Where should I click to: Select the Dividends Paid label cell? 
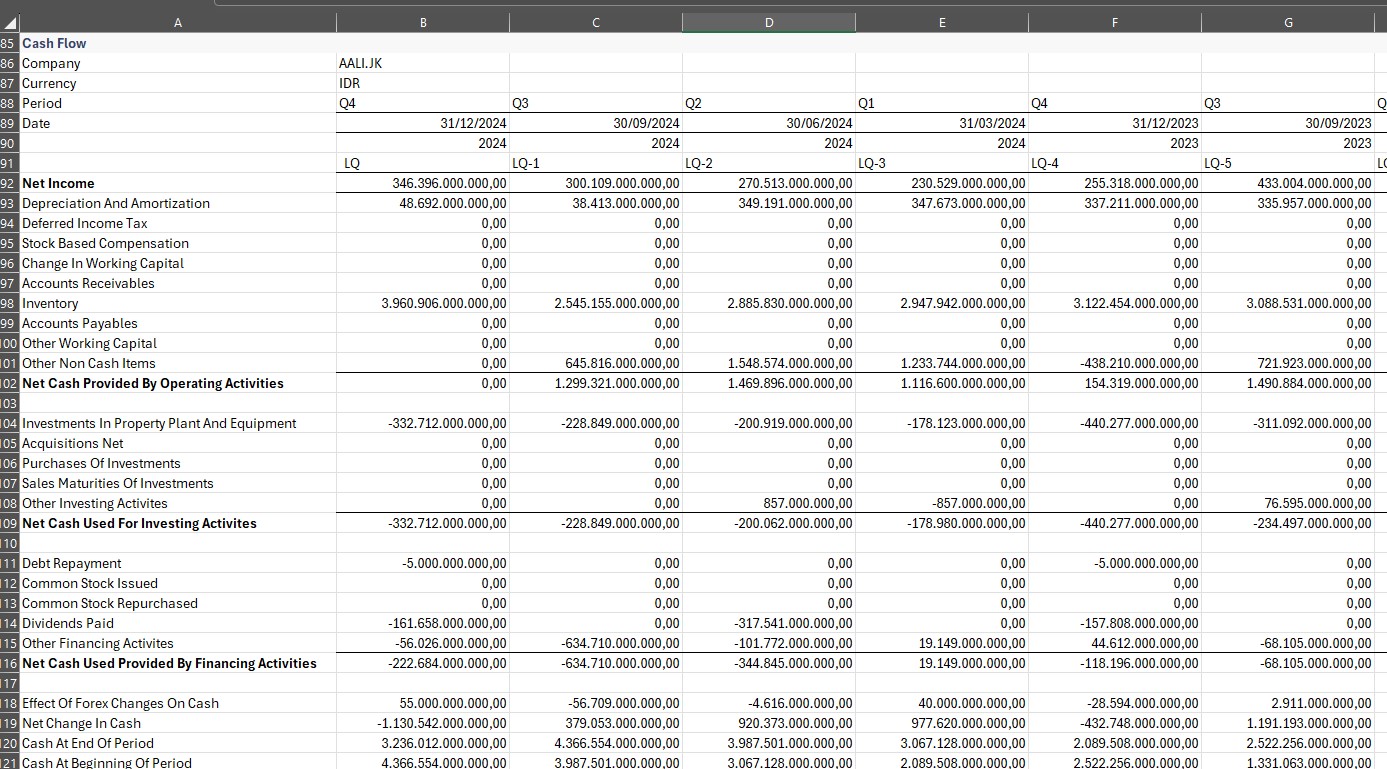(x=68, y=623)
